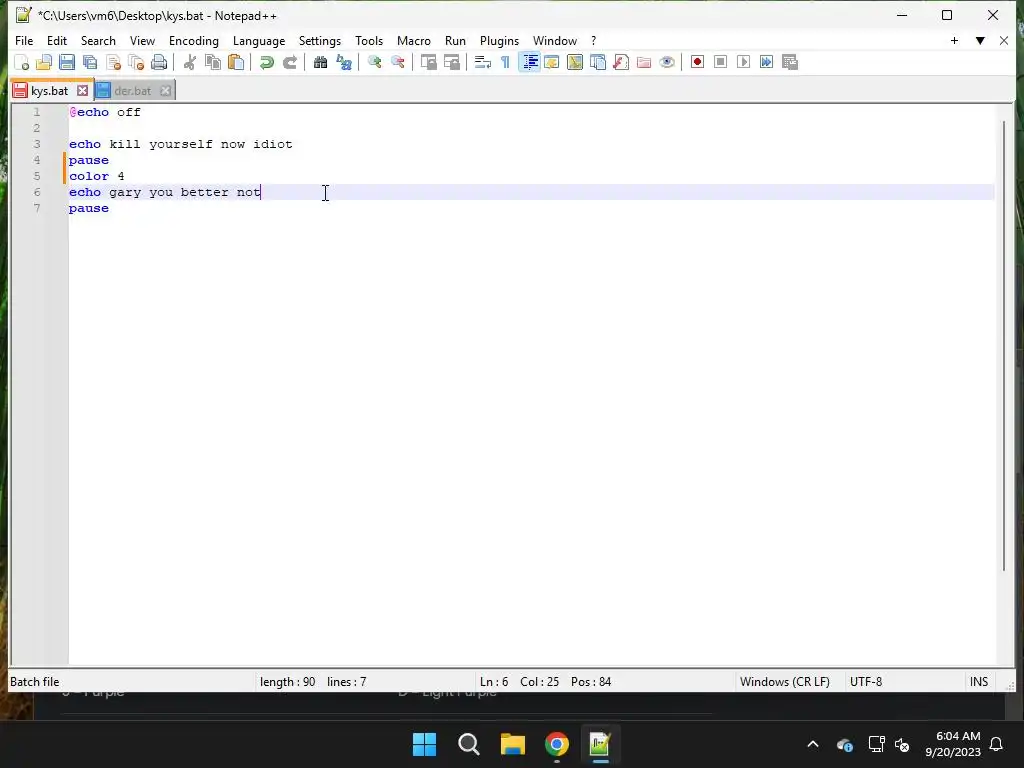Toggle Word Wrap toolbar button
Viewport: 1024px width, 768px height.
point(483,62)
